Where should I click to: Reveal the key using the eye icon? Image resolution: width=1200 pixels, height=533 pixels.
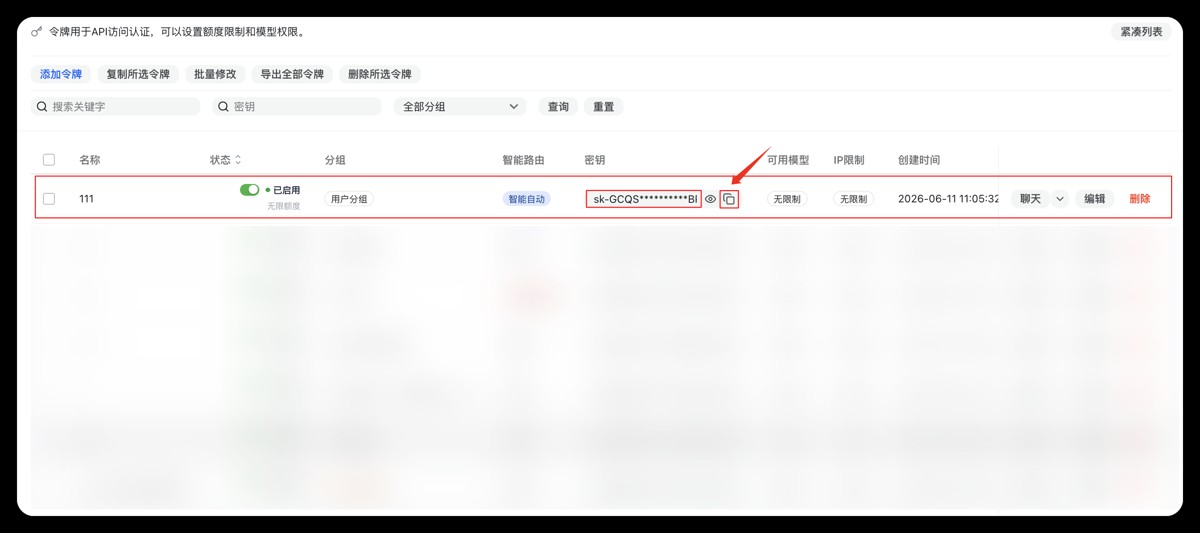[x=710, y=199]
